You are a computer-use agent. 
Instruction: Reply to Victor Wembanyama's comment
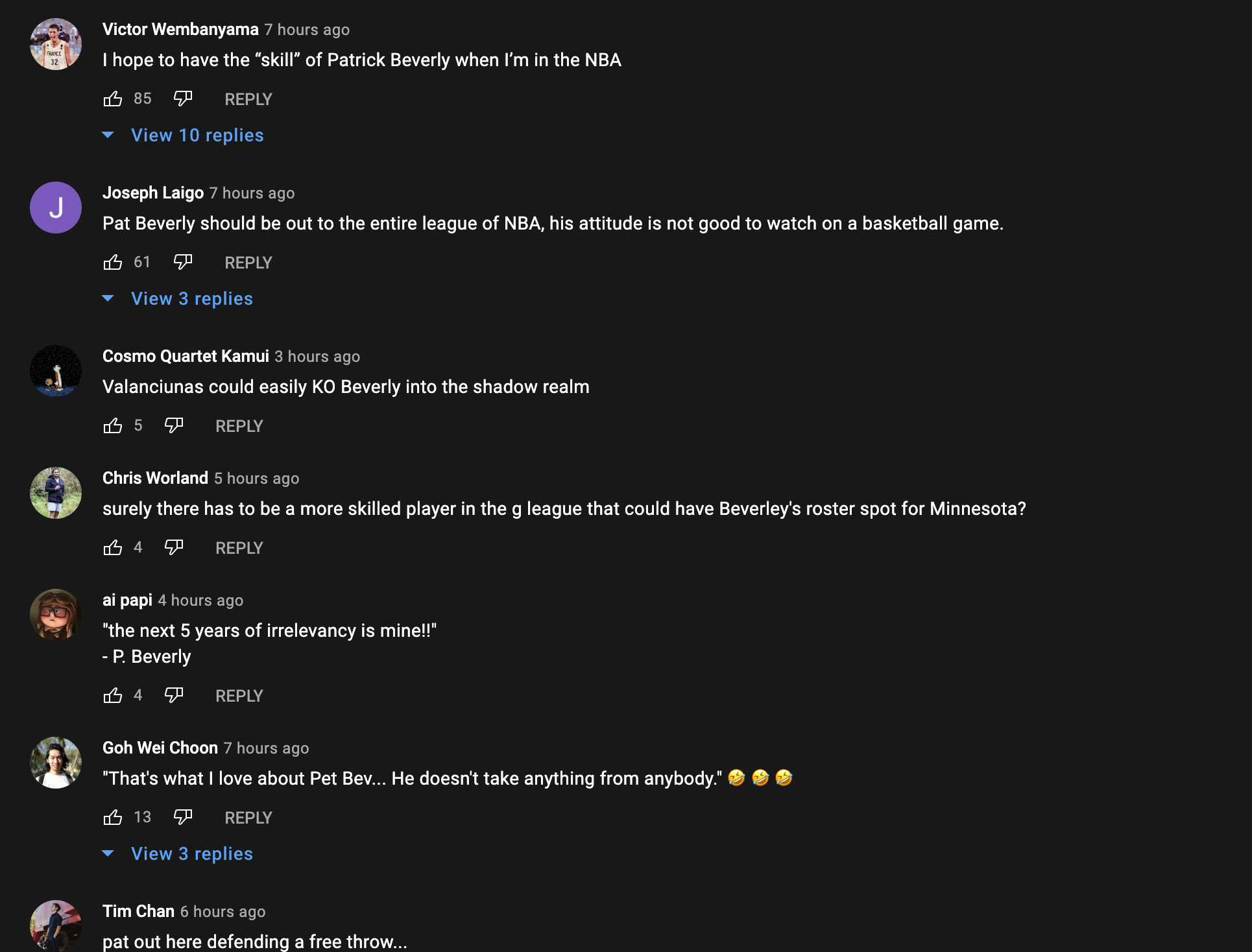pos(248,99)
